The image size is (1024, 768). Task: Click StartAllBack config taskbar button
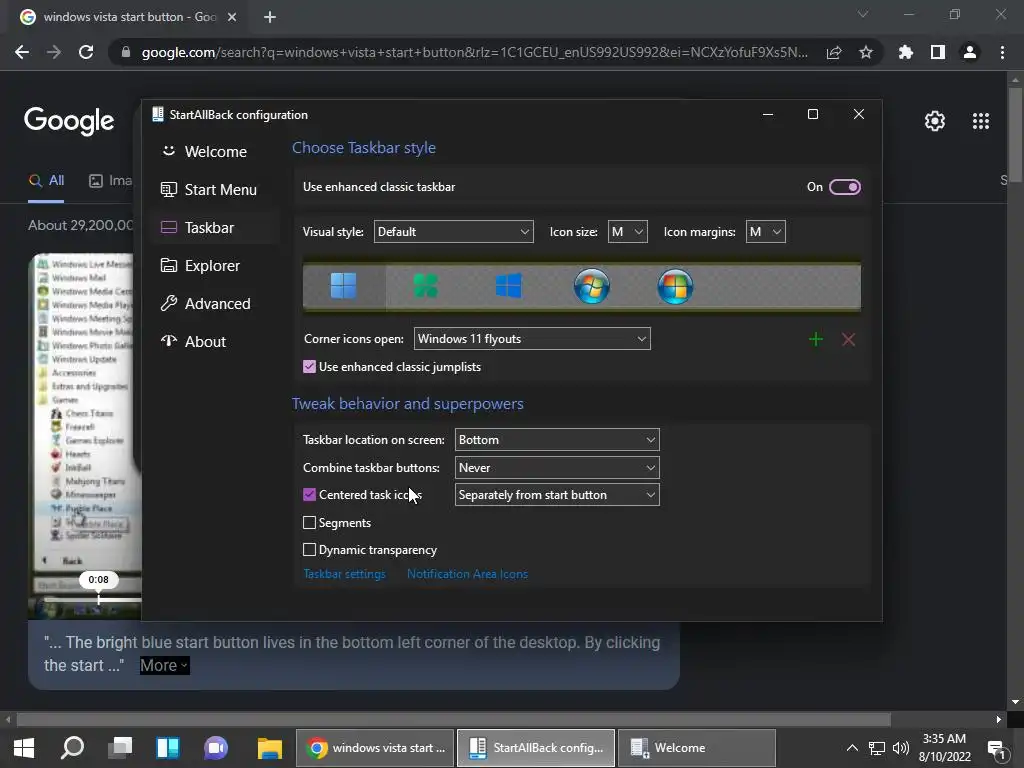tap(536, 748)
